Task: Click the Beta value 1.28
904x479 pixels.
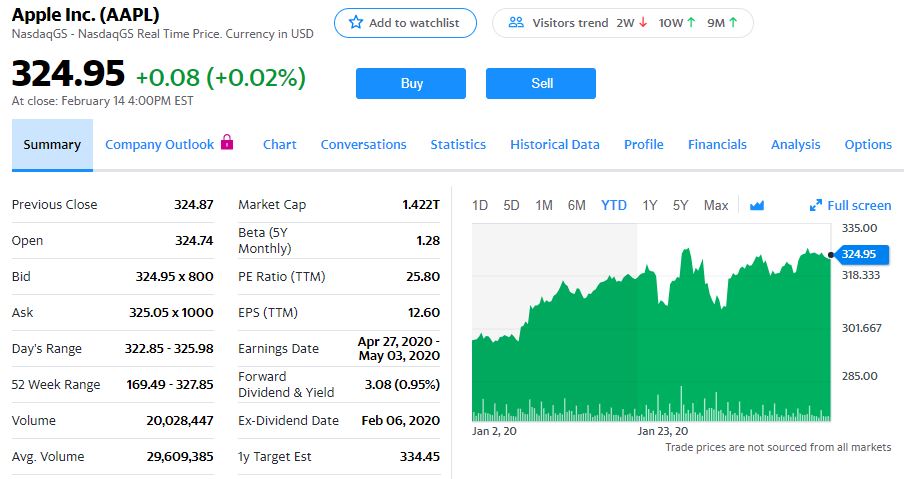Action: tap(428, 240)
